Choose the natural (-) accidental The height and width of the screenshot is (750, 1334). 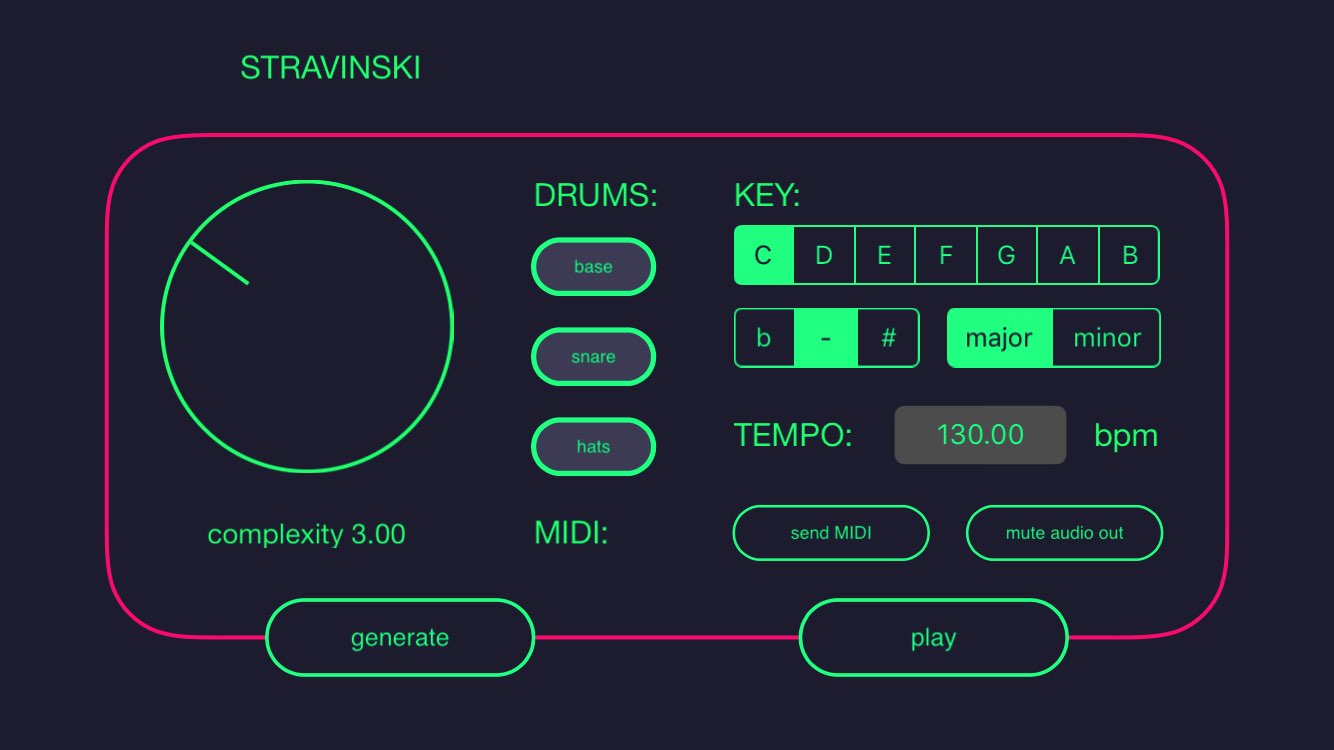[x=826, y=338]
